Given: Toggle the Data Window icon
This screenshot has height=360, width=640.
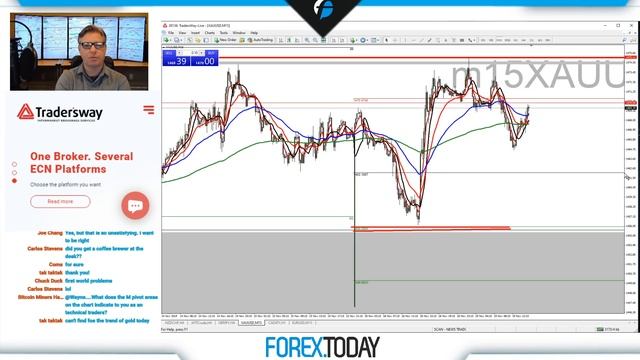Looking at the screenshot, I should click(x=198, y=40).
